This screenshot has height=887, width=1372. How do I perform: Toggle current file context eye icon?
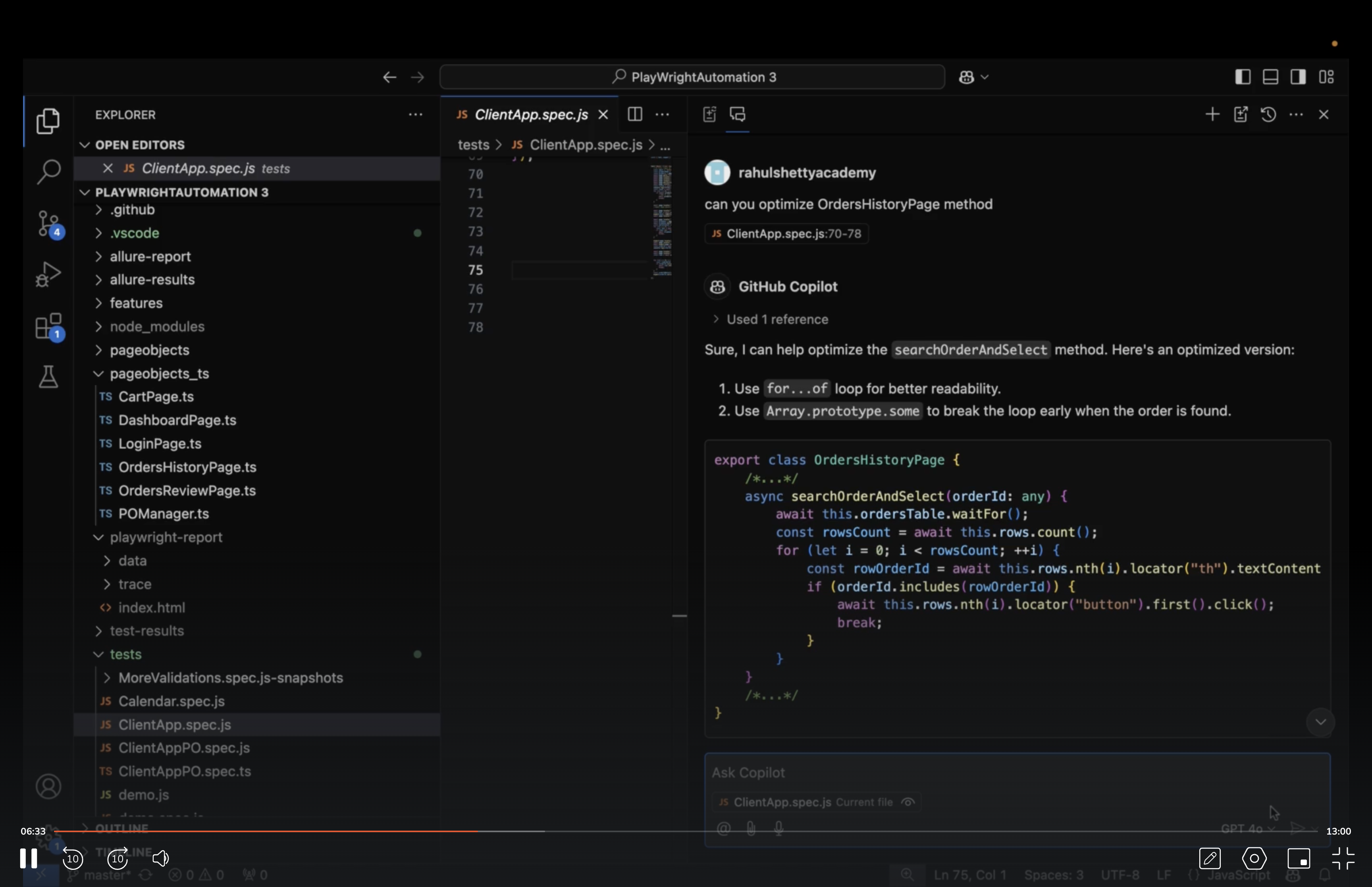(908, 802)
